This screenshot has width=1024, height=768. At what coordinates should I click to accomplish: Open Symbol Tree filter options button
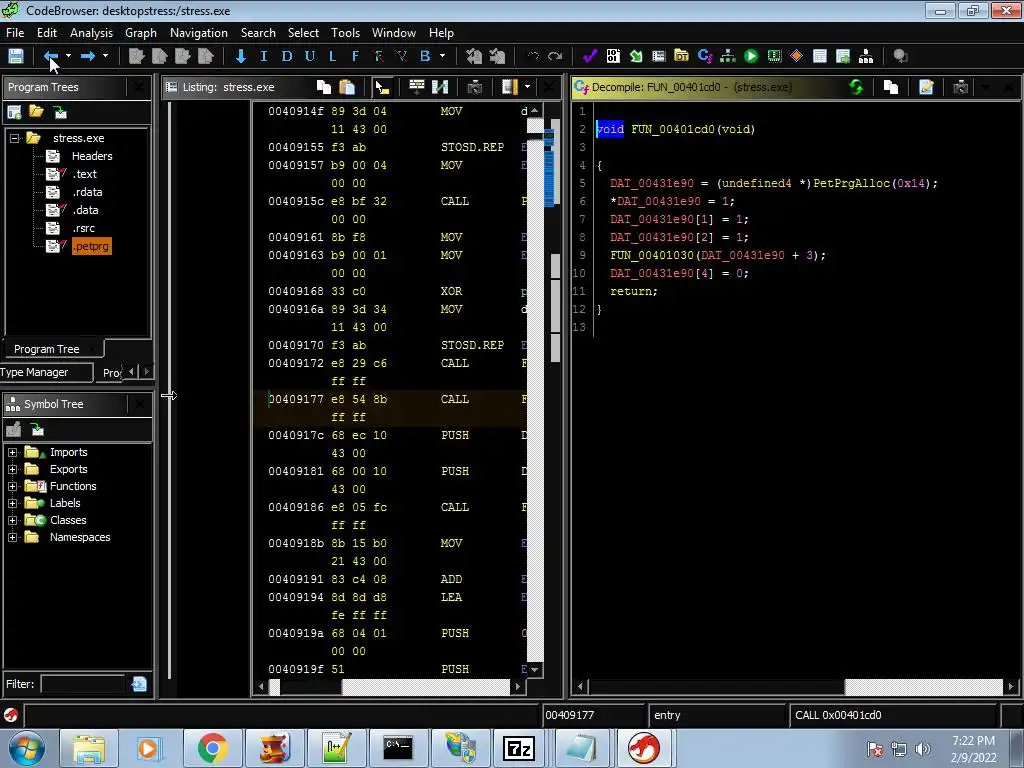(x=139, y=684)
